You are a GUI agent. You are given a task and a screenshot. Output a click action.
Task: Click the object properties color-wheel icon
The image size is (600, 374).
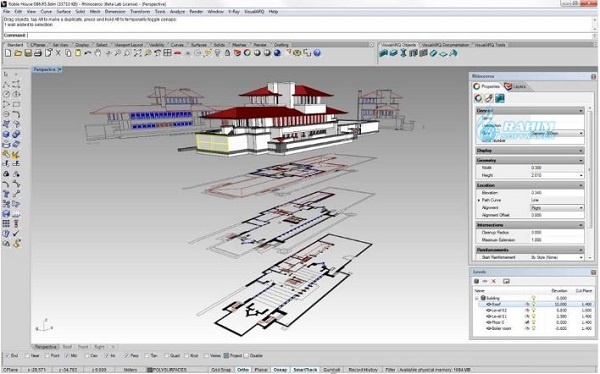click(x=478, y=98)
